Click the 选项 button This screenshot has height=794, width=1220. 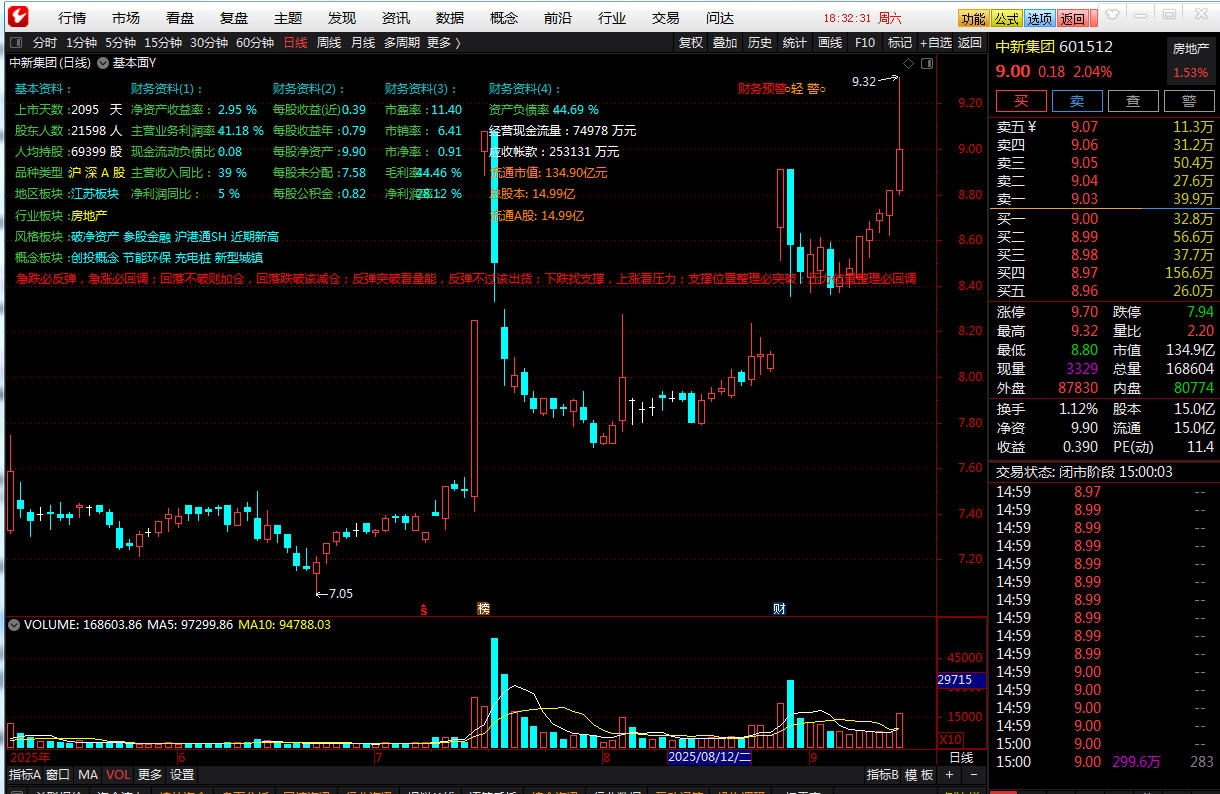tap(1039, 18)
